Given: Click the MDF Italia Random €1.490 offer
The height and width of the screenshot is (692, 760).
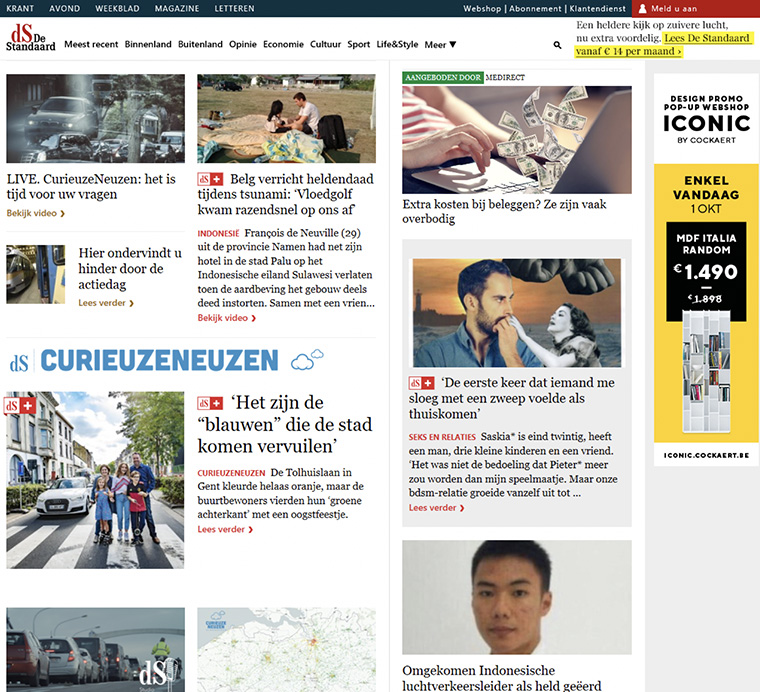Looking at the screenshot, I should point(706,271).
